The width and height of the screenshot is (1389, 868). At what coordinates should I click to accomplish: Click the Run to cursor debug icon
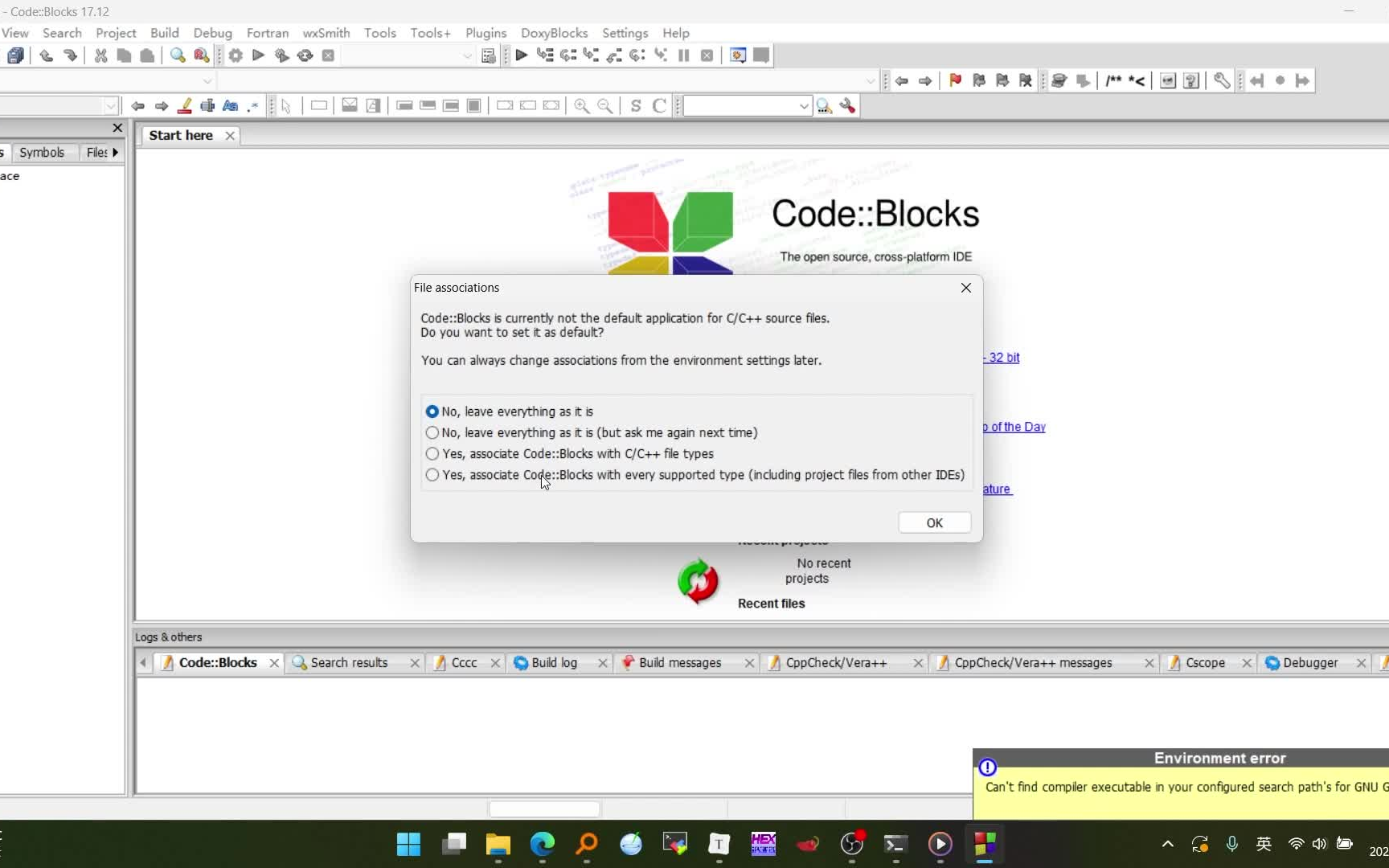point(545,55)
